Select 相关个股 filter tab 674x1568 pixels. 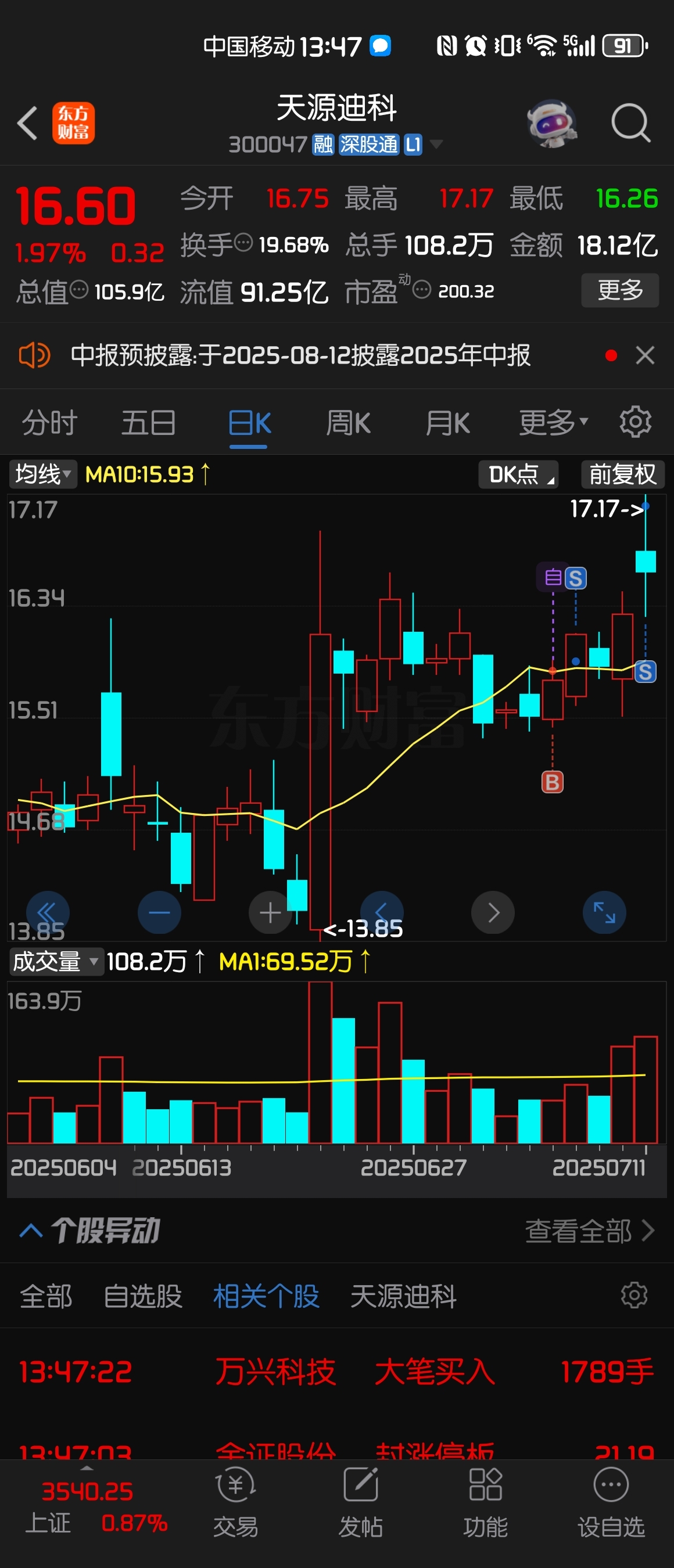(x=266, y=1296)
